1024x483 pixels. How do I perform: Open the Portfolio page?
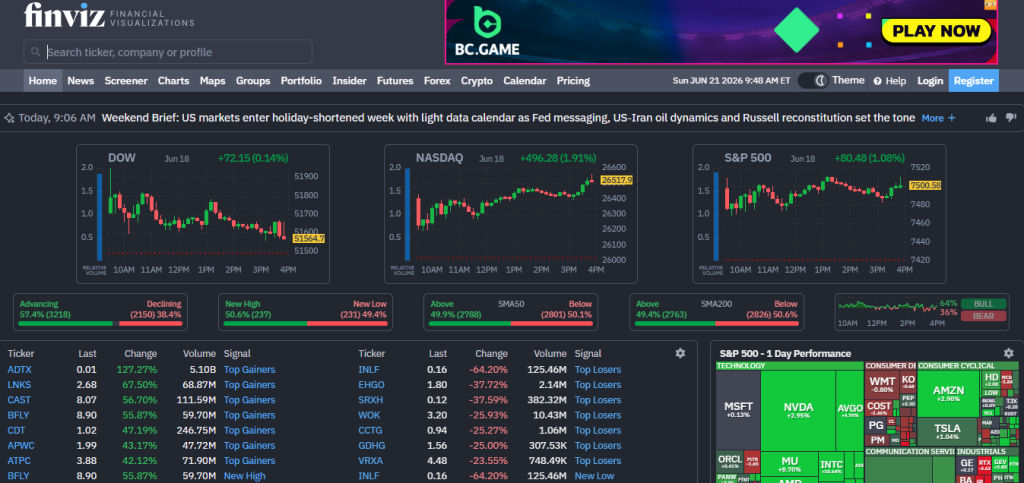(x=301, y=81)
